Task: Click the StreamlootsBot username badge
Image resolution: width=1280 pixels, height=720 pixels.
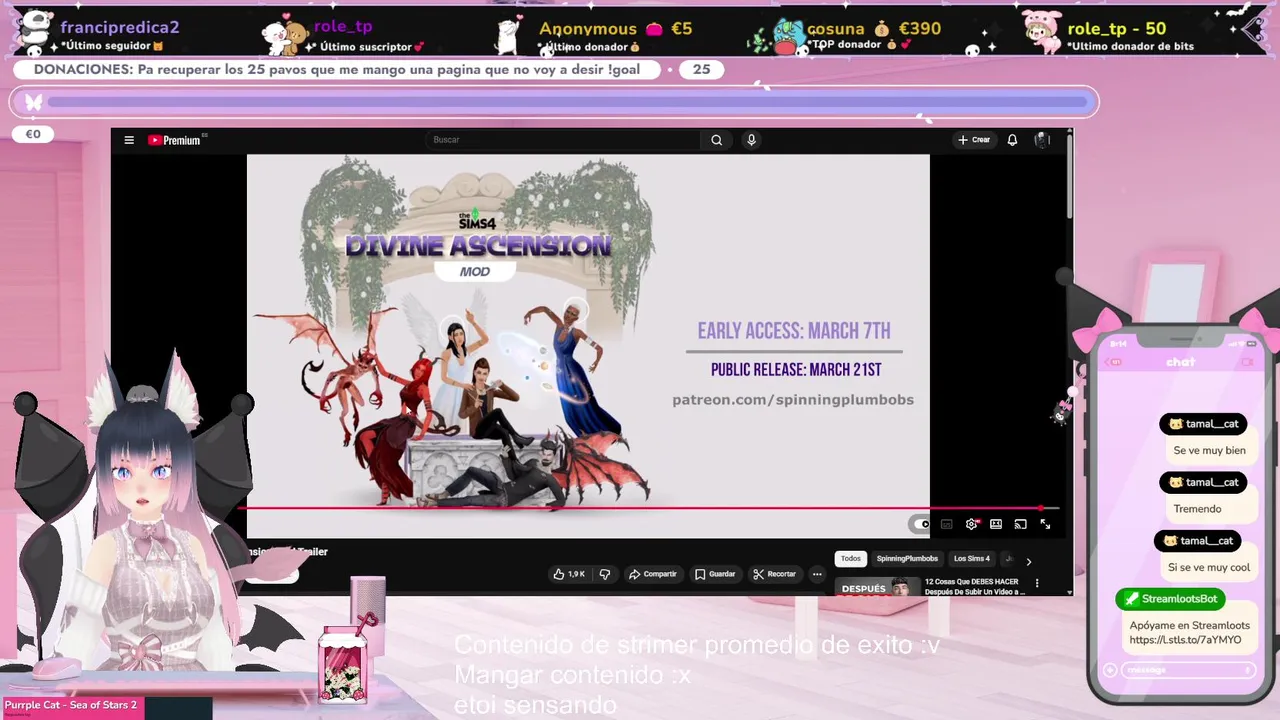Action: (x=1170, y=599)
